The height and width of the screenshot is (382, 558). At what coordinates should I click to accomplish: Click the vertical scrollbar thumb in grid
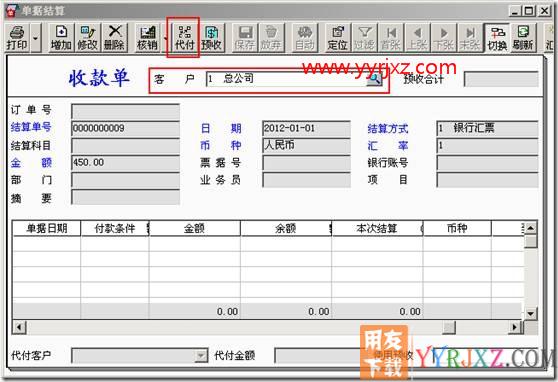pyautogui.click(x=530, y=241)
